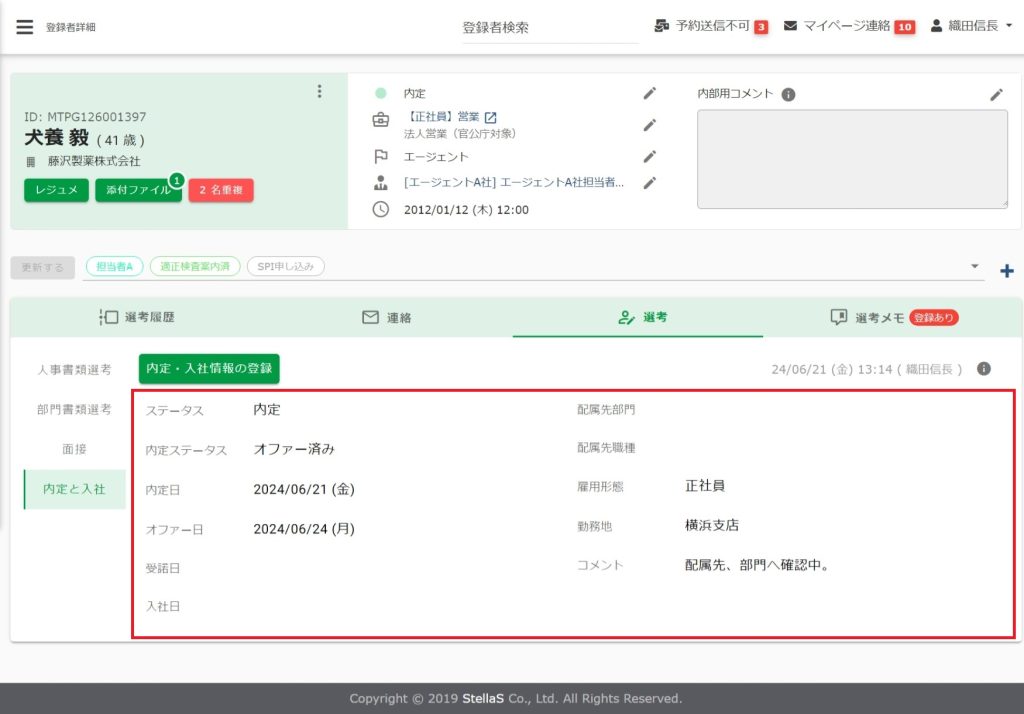Open the hamburger menu icon

[x=24, y=27]
